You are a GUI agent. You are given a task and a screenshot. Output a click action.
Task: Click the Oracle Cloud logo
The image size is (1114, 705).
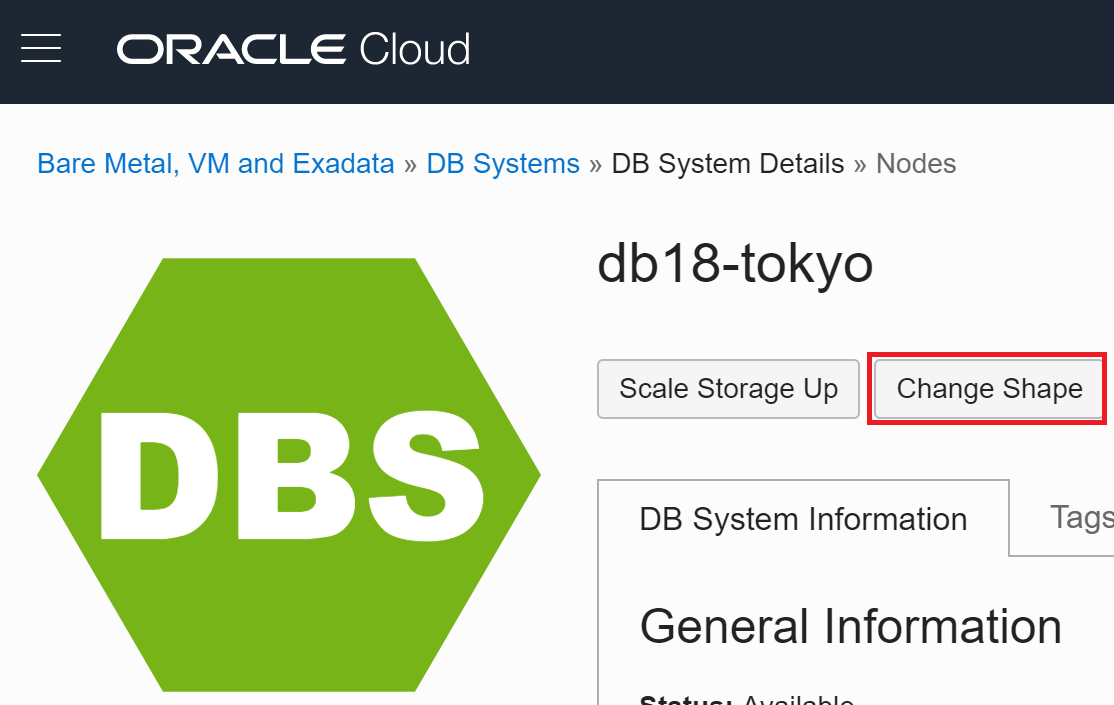tap(292, 48)
